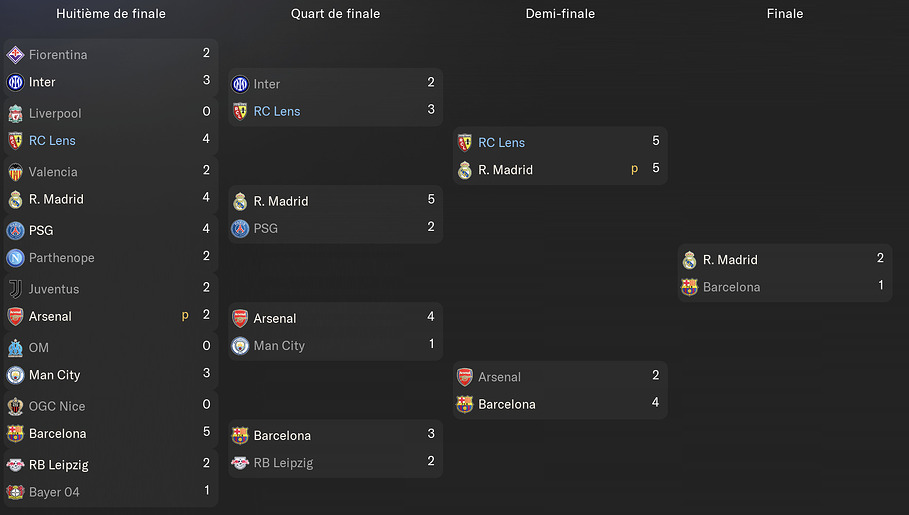Select the Demi-finale column header
This screenshot has width=909, height=515.
[560, 14]
